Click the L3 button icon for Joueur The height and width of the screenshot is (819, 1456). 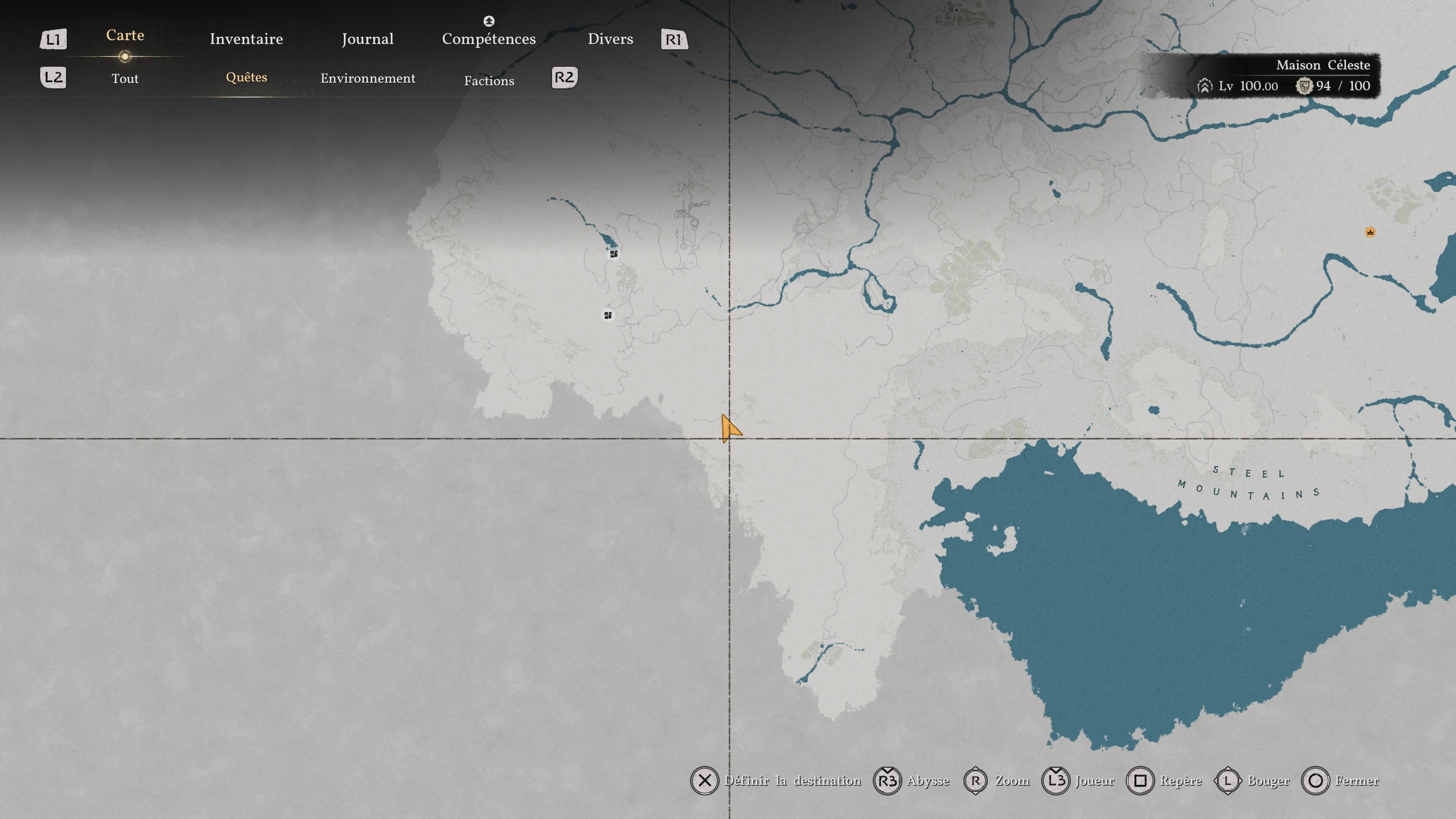coord(1056,781)
